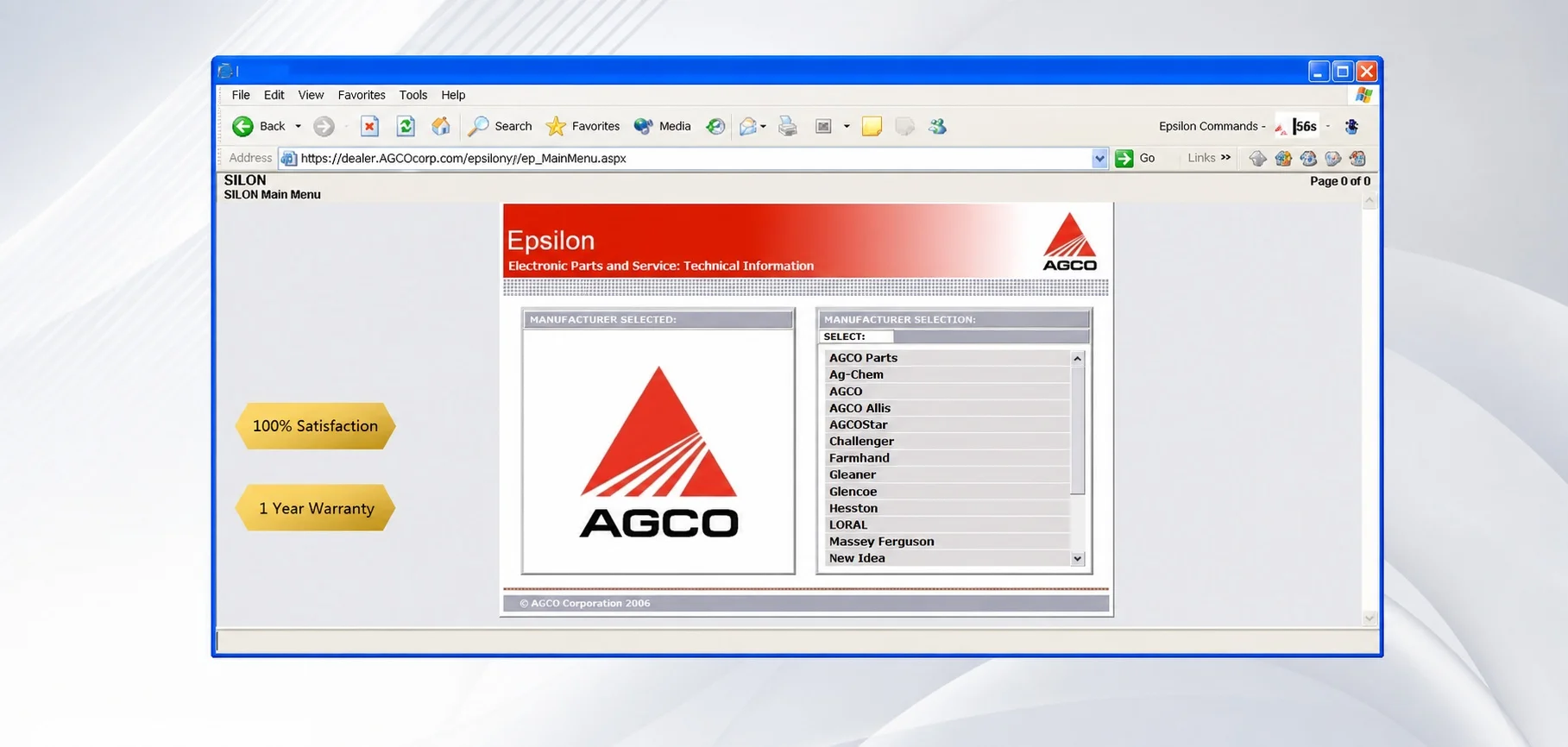
Task: Click the History icon
Action: click(x=715, y=126)
